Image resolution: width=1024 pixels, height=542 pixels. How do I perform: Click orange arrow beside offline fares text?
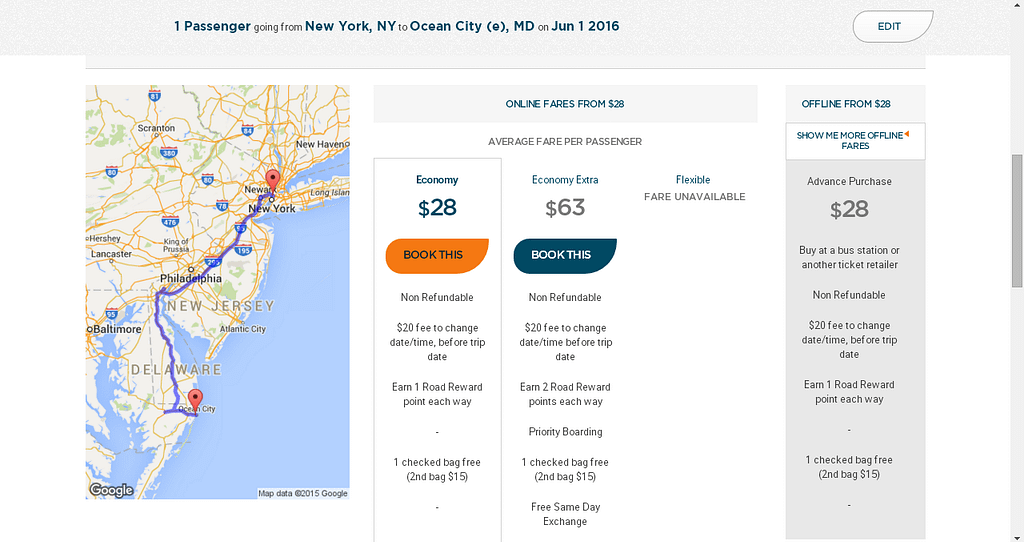(907, 134)
